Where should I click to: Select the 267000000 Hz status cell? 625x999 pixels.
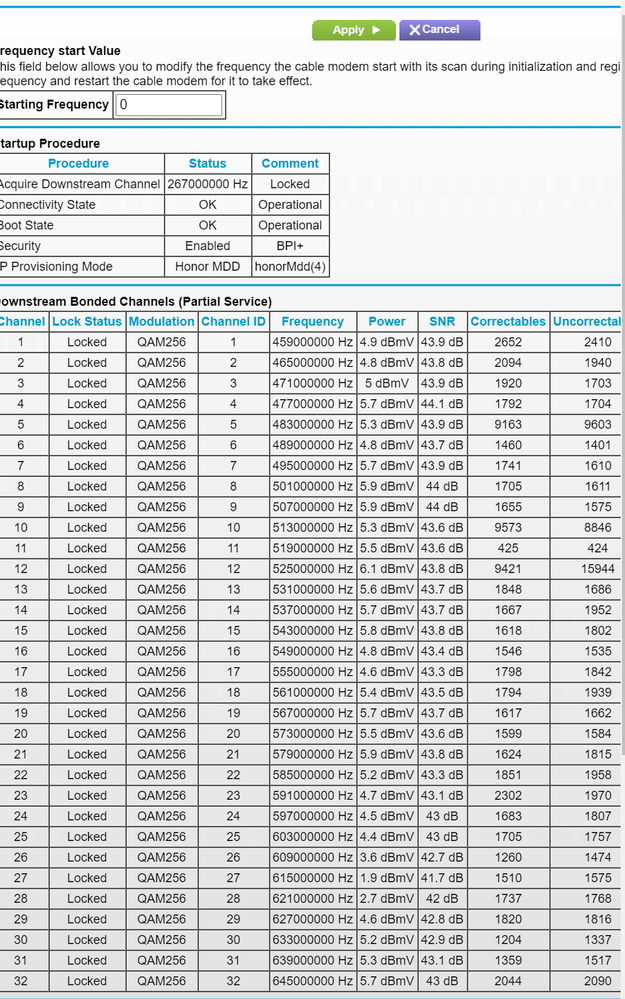[208, 184]
